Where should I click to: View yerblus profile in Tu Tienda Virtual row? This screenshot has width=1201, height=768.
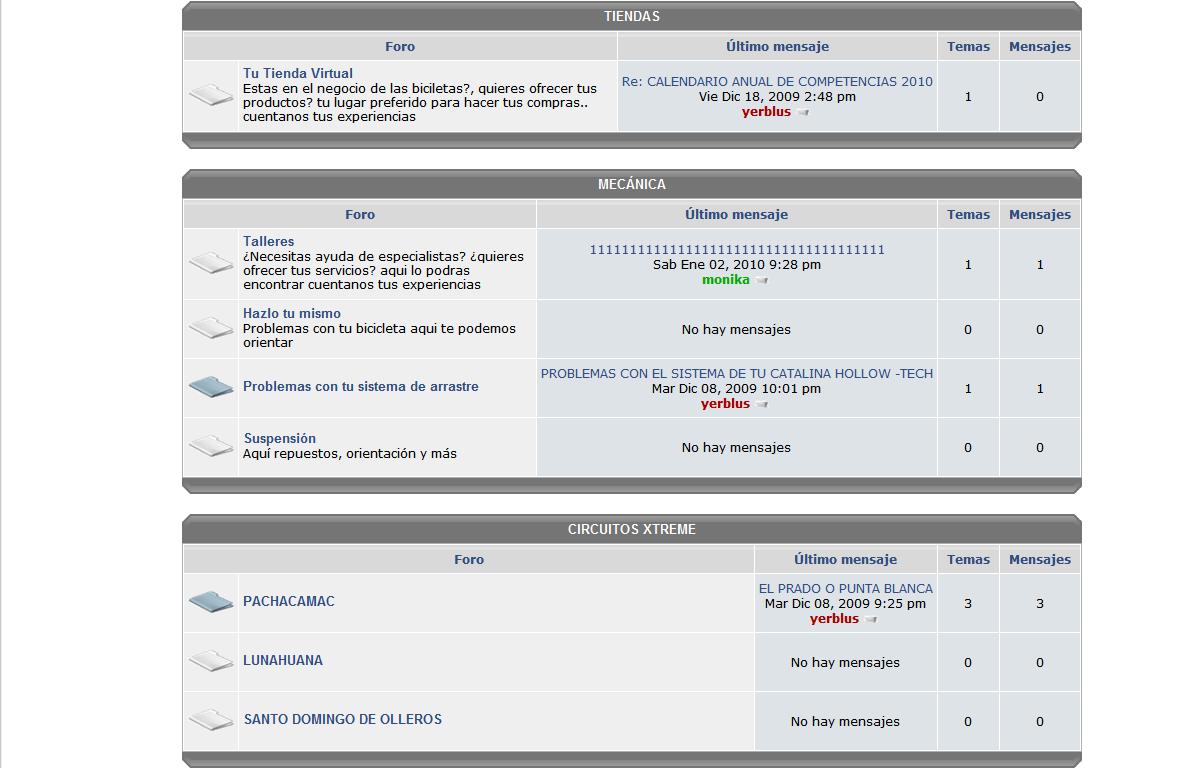(766, 112)
